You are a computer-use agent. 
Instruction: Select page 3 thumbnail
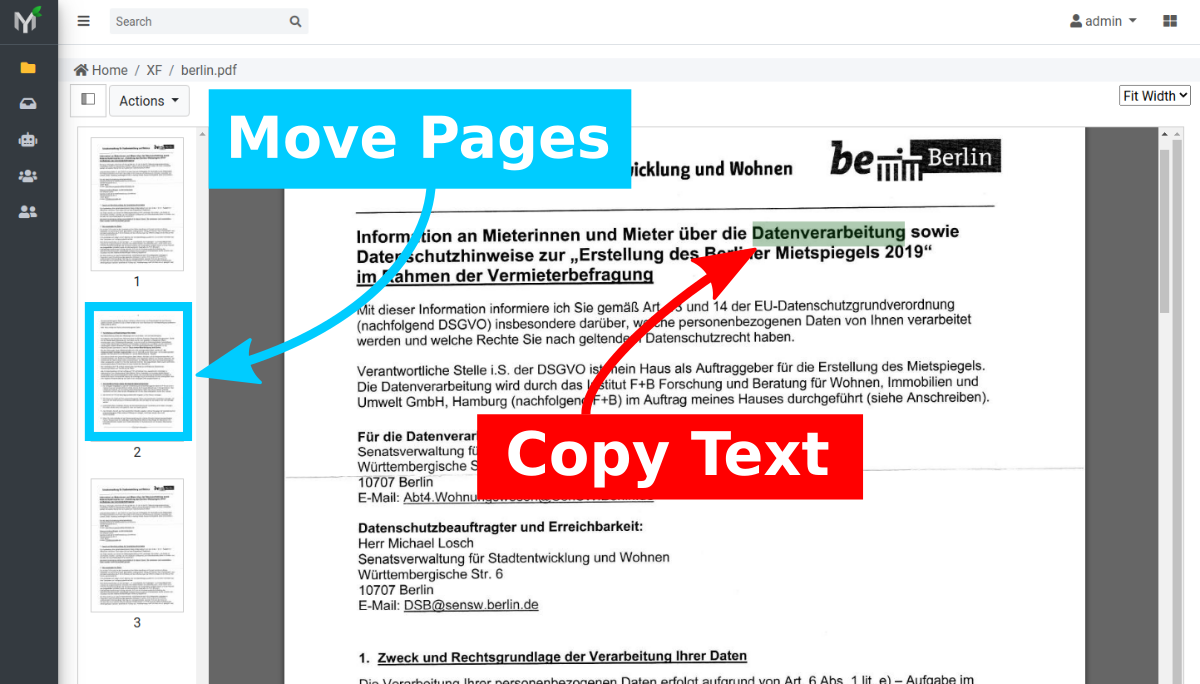coord(137,545)
